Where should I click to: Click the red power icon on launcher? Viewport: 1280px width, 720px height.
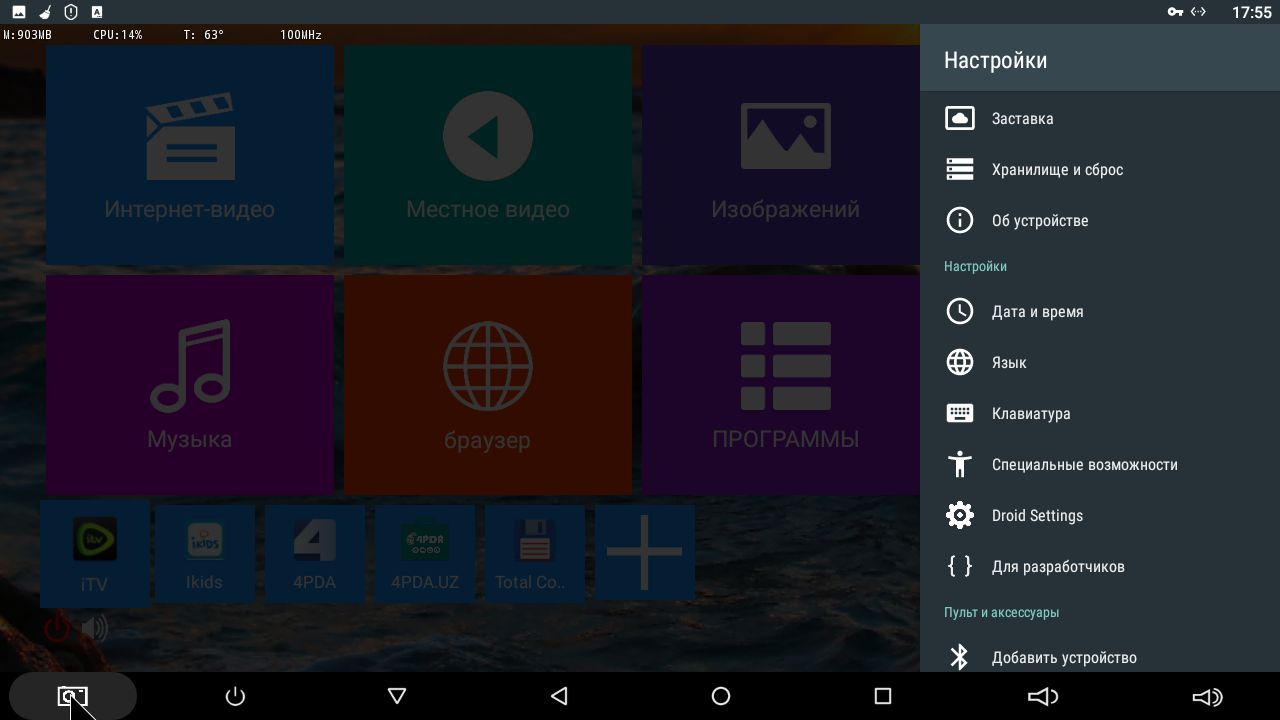(57, 629)
